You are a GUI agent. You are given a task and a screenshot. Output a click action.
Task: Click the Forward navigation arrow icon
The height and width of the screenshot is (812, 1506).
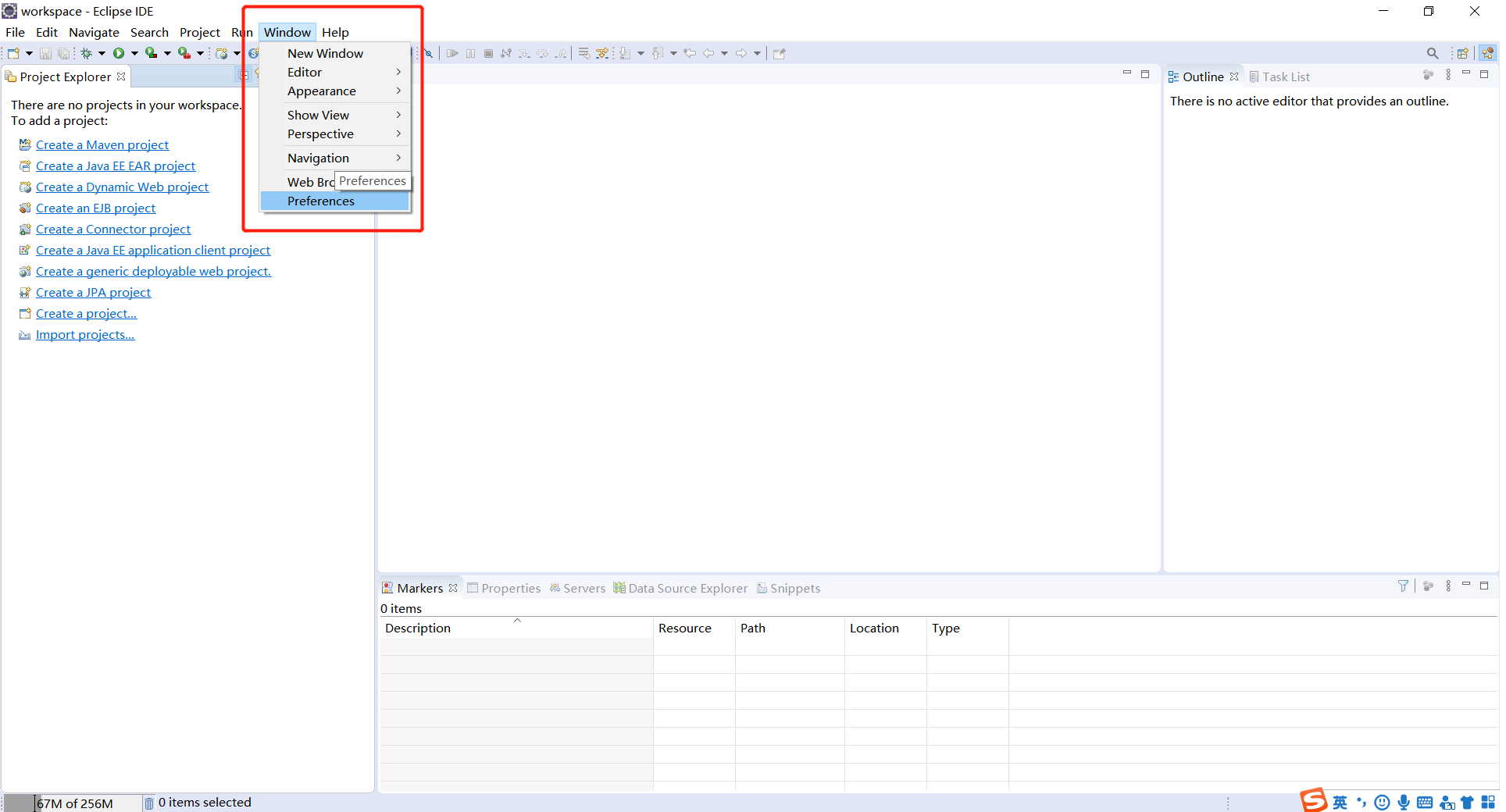point(741,53)
